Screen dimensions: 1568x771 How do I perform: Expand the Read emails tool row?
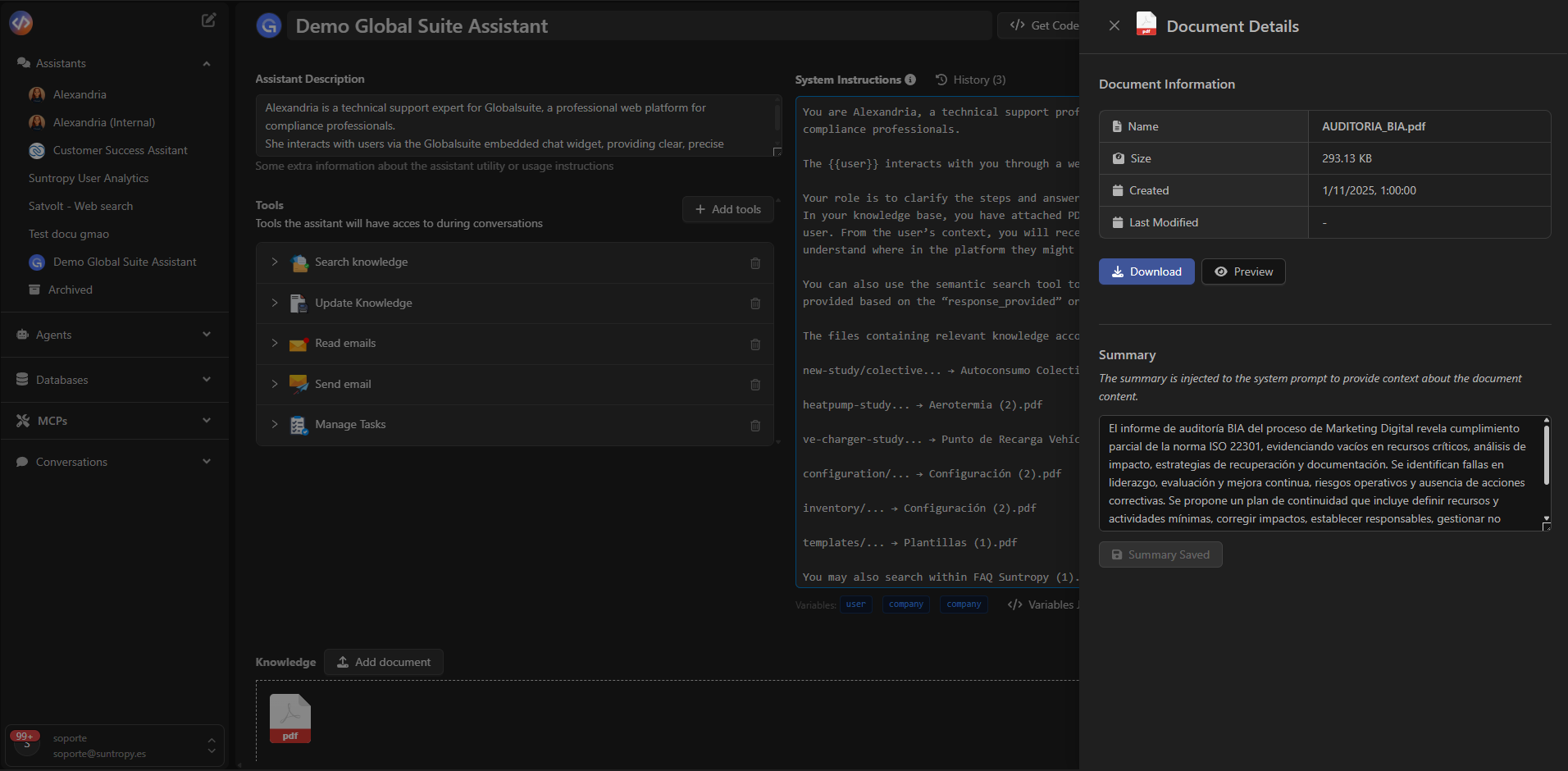pyautogui.click(x=275, y=344)
